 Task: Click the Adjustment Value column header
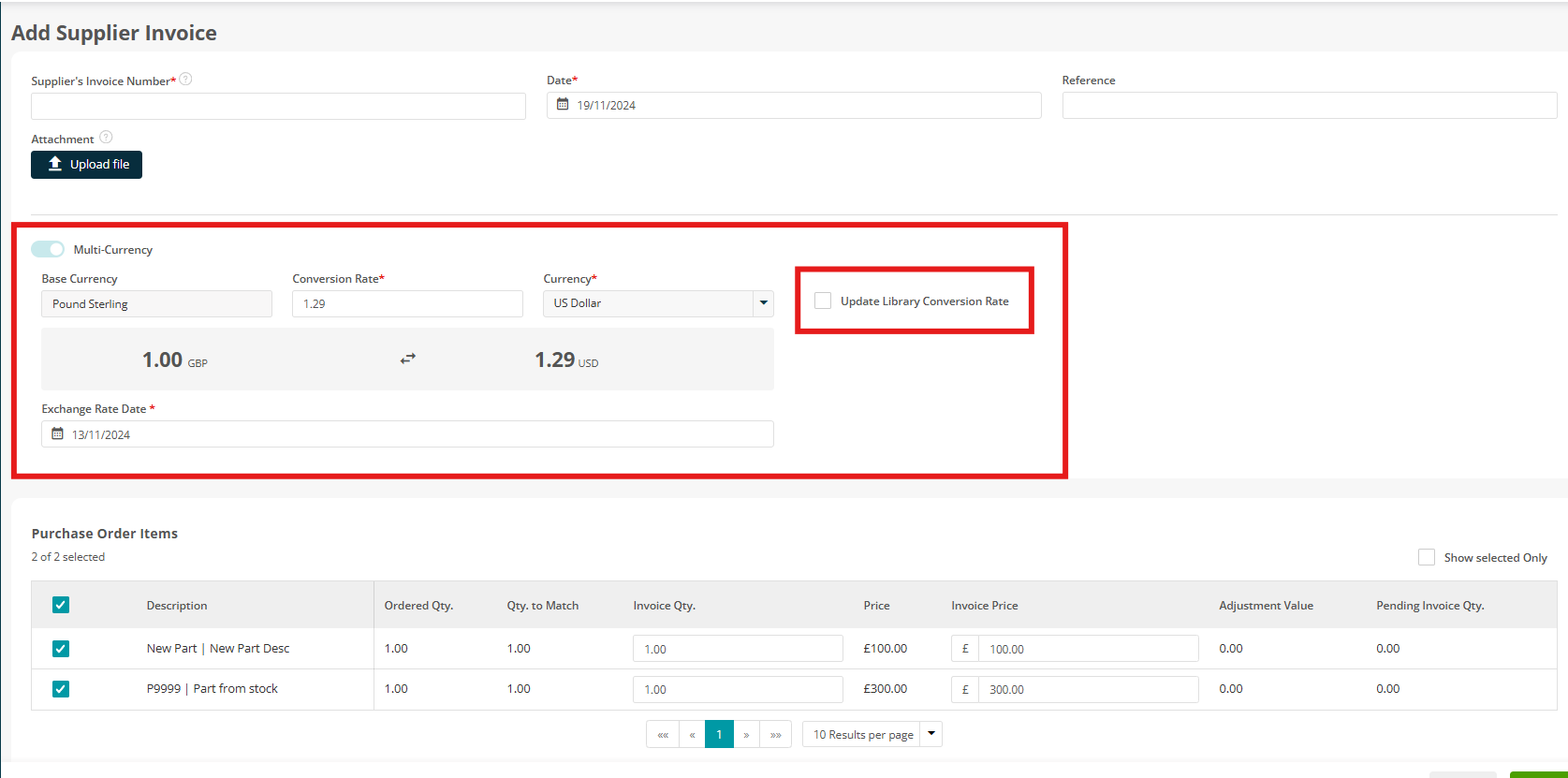pyautogui.click(x=1266, y=606)
